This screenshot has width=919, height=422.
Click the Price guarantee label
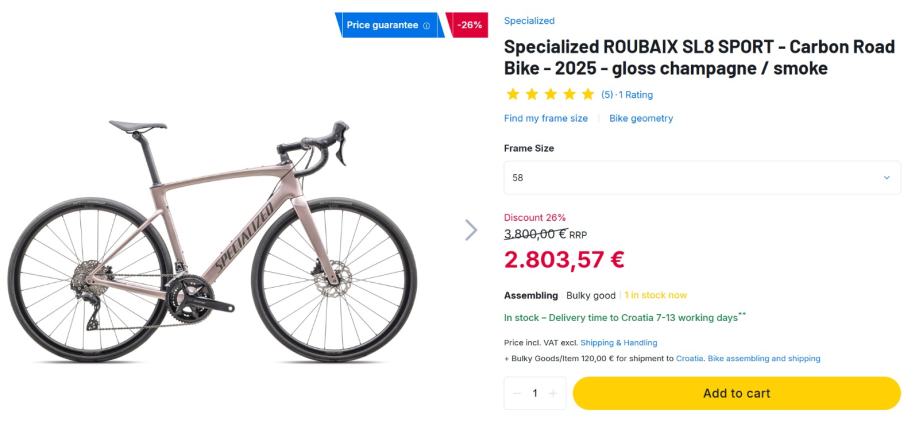tap(382, 25)
